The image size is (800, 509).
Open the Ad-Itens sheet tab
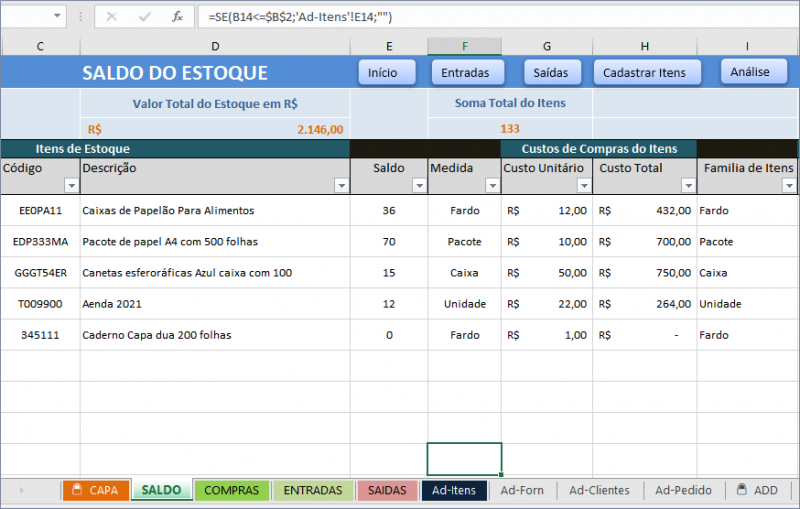[x=453, y=490]
